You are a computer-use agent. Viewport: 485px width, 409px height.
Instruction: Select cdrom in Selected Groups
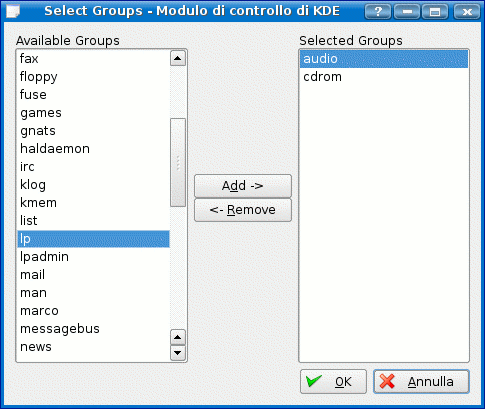(384, 77)
